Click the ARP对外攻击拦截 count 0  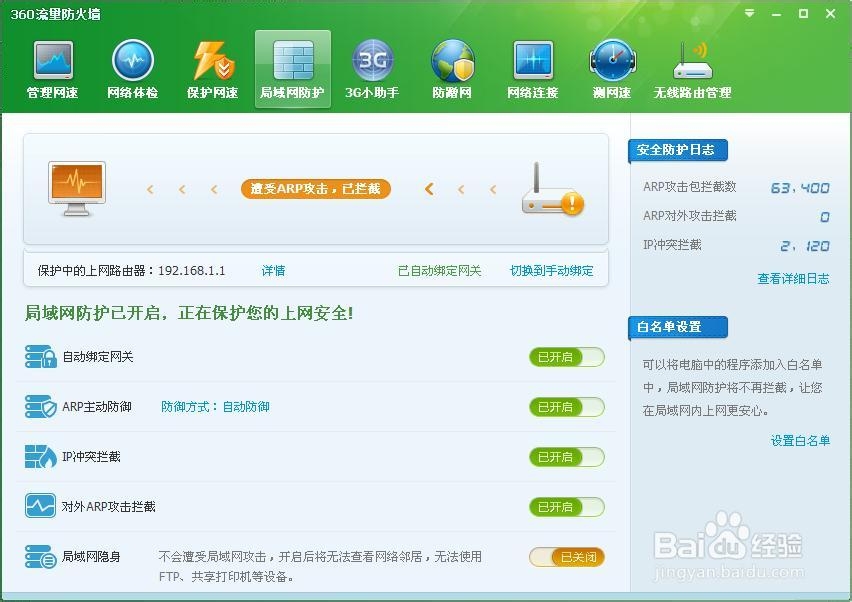[824, 217]
